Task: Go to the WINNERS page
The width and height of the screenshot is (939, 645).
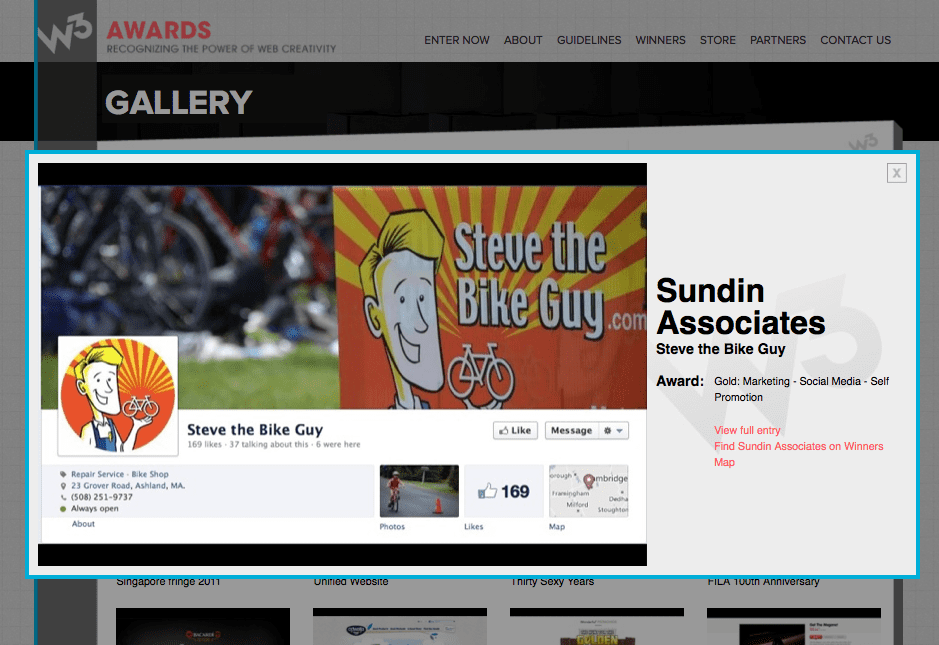Action: click(x=661, y=40)
